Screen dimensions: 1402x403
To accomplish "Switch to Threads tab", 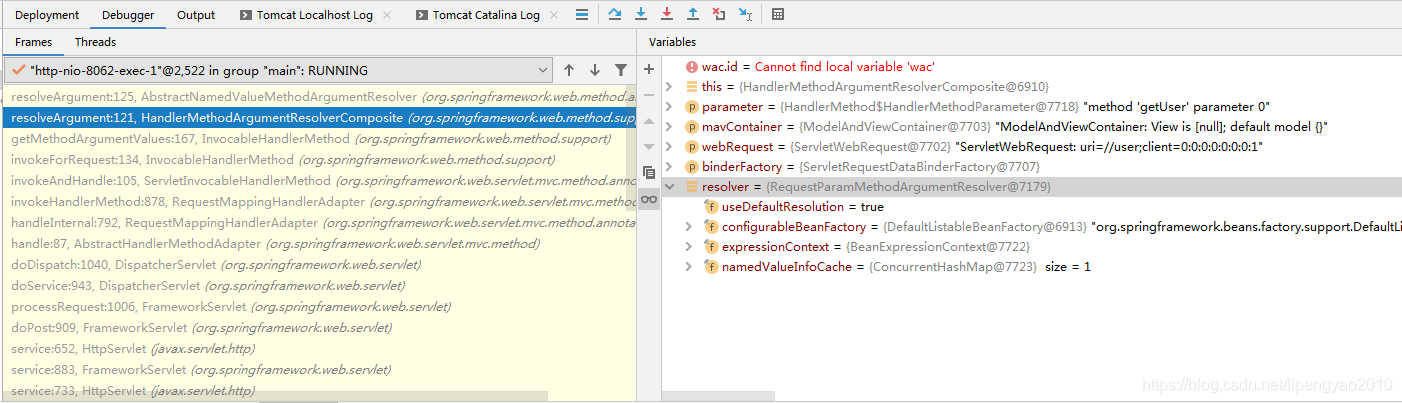I will point(95,42).
